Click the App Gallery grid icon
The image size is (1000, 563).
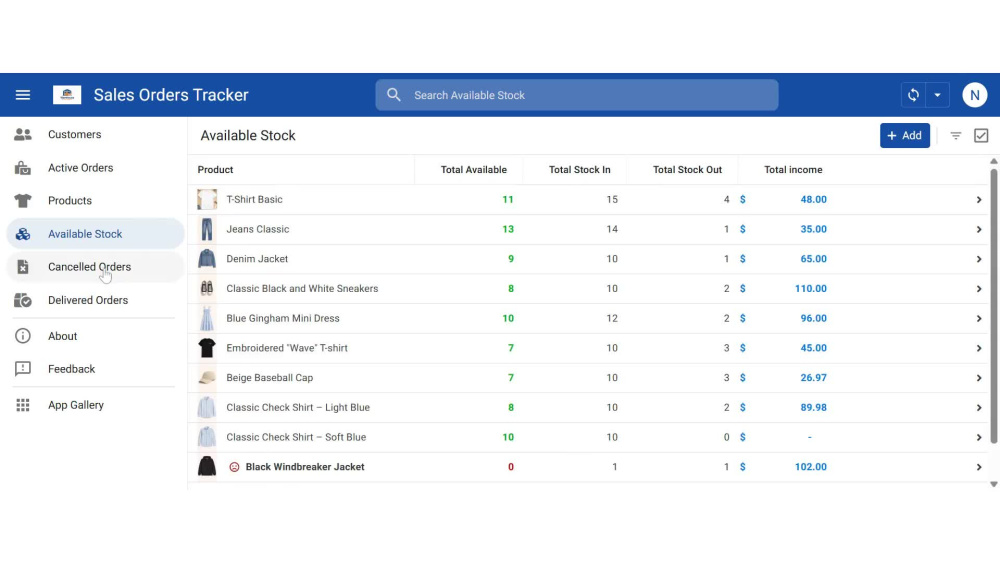click(23, 405)
